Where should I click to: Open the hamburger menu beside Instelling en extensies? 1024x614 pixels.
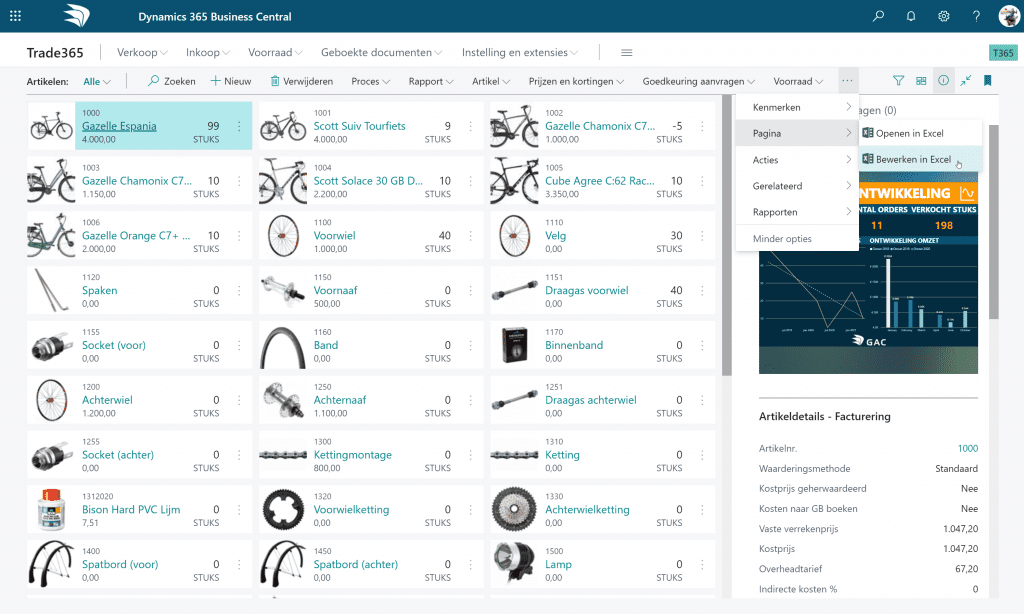pos(626,52)
